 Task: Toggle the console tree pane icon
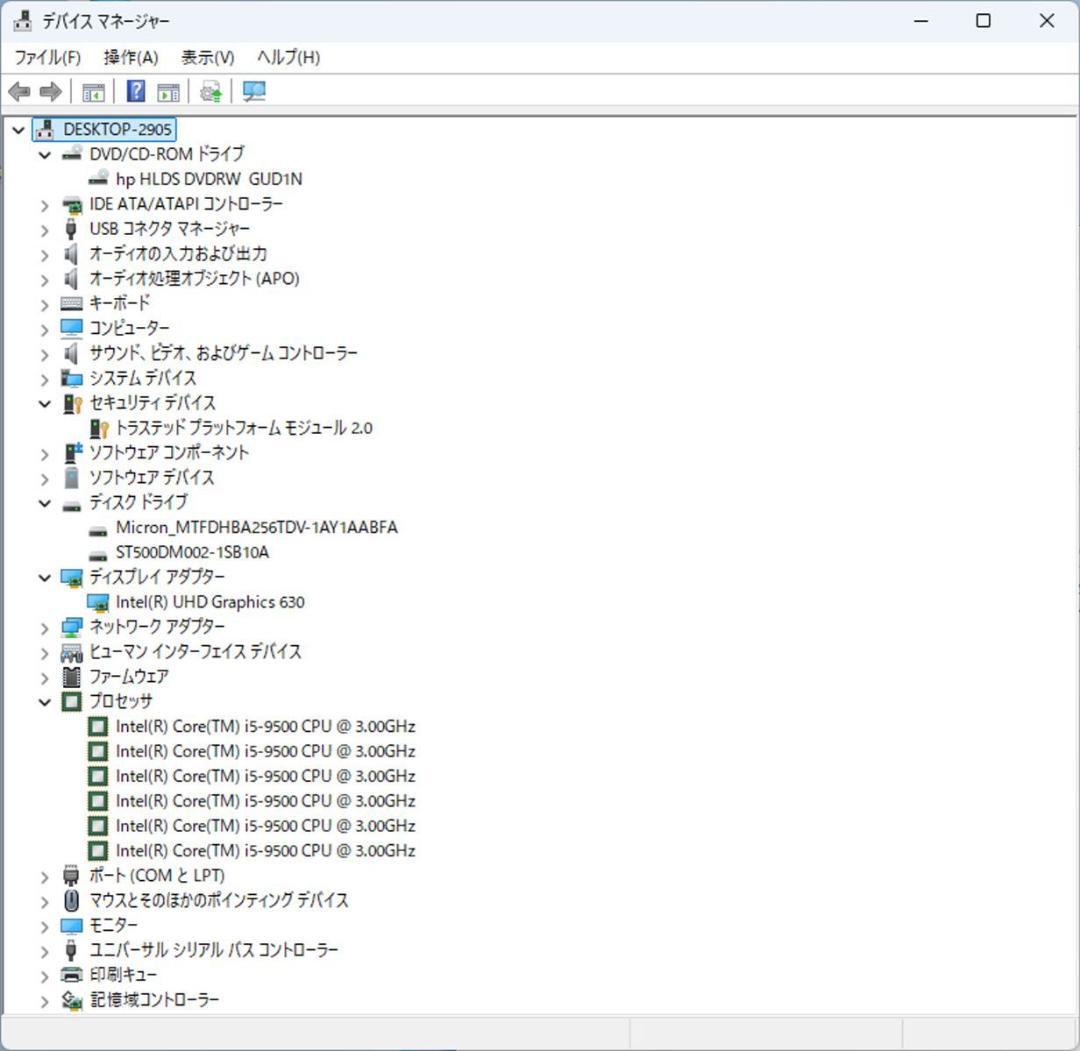93,91
